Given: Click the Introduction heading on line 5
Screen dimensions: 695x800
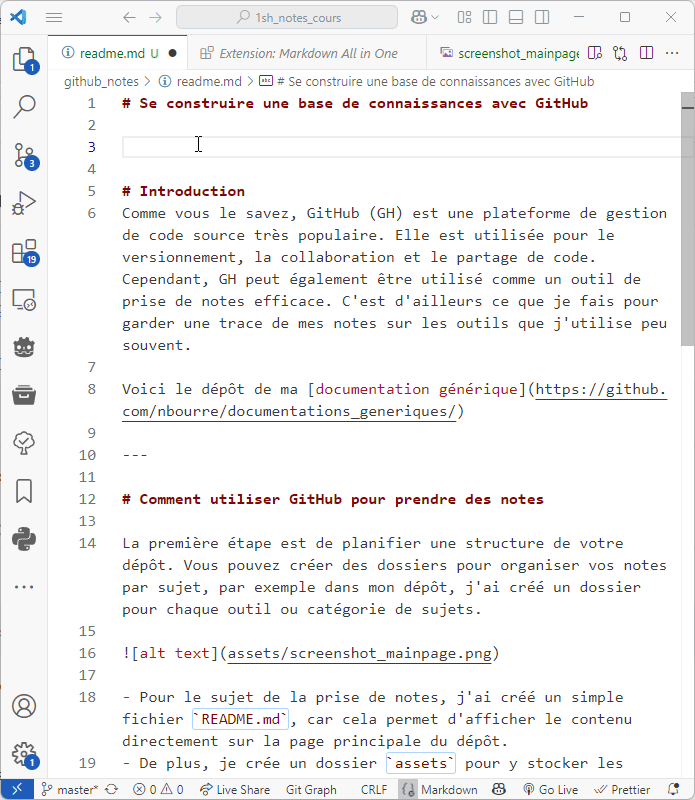Looking at the screenshot, I should (184, 191).
